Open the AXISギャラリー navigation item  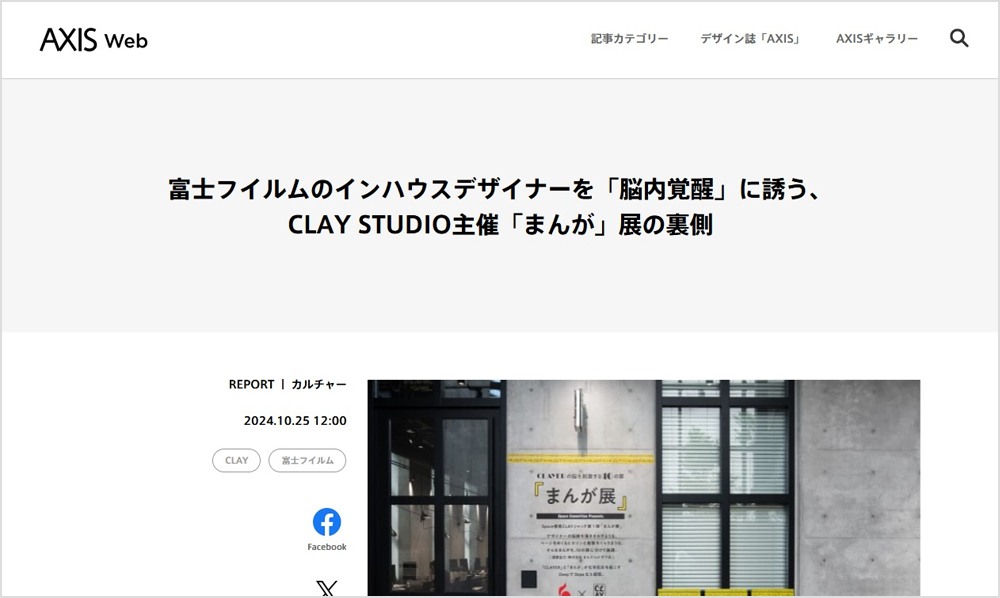[877, 39]
